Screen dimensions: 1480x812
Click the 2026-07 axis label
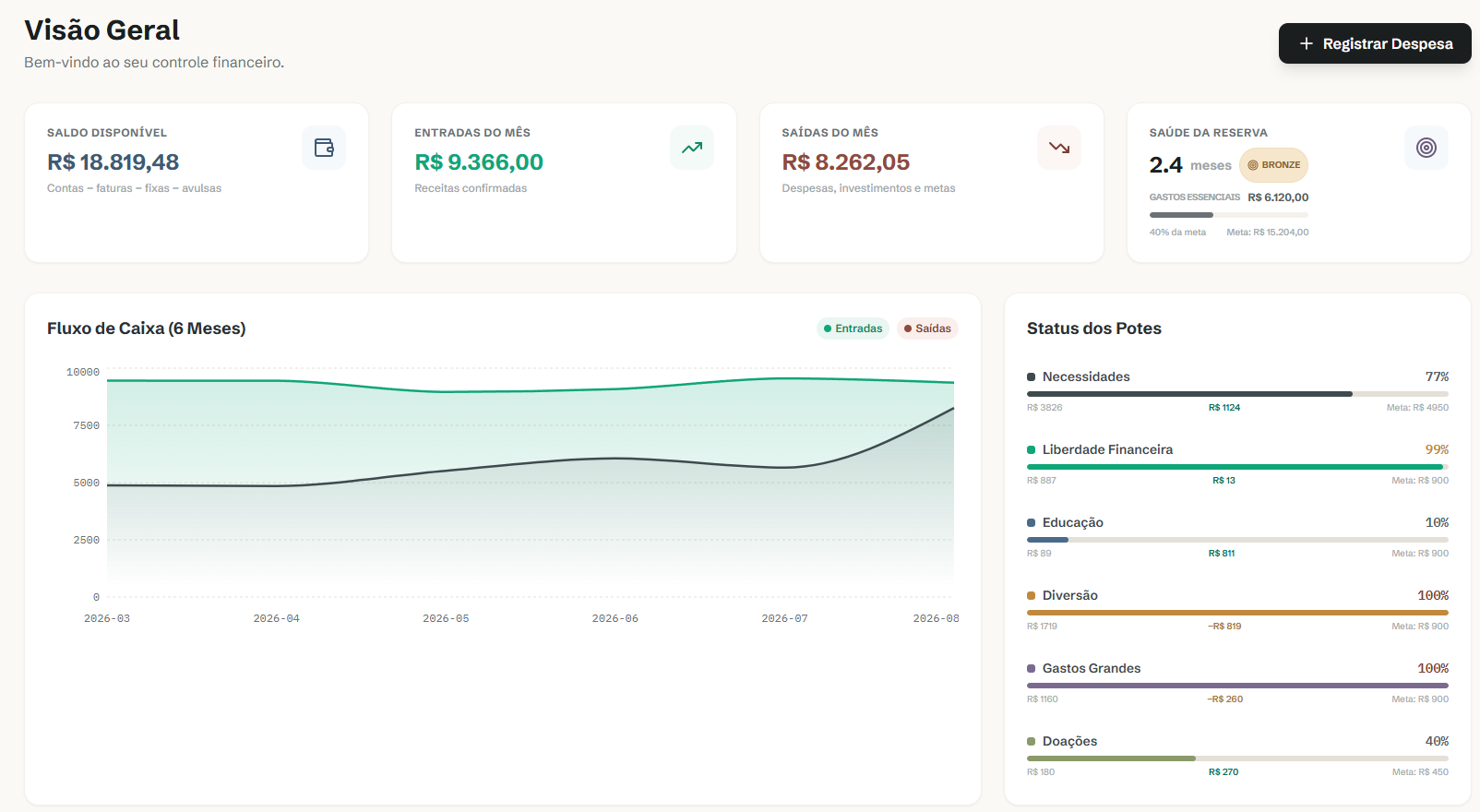pyautogui.click(x=784, y=618)
